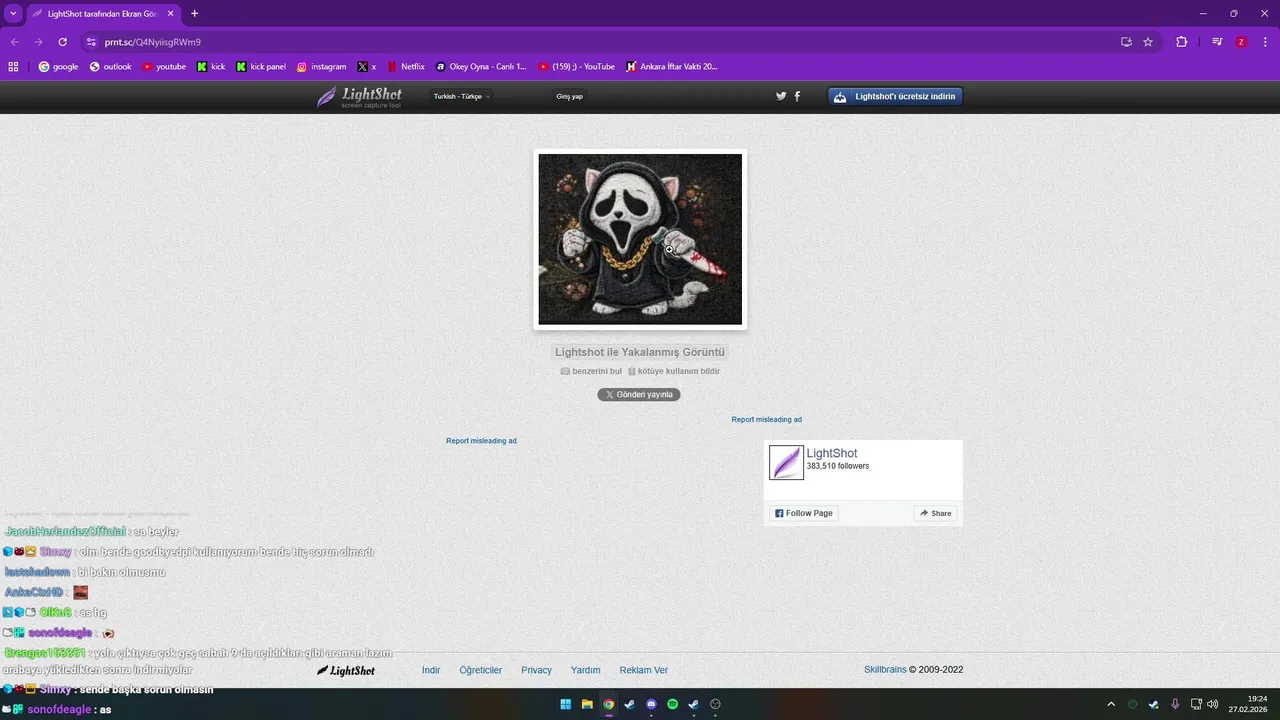
Task: Open the Chrome extensions menu
Action: pos(1181,42)
